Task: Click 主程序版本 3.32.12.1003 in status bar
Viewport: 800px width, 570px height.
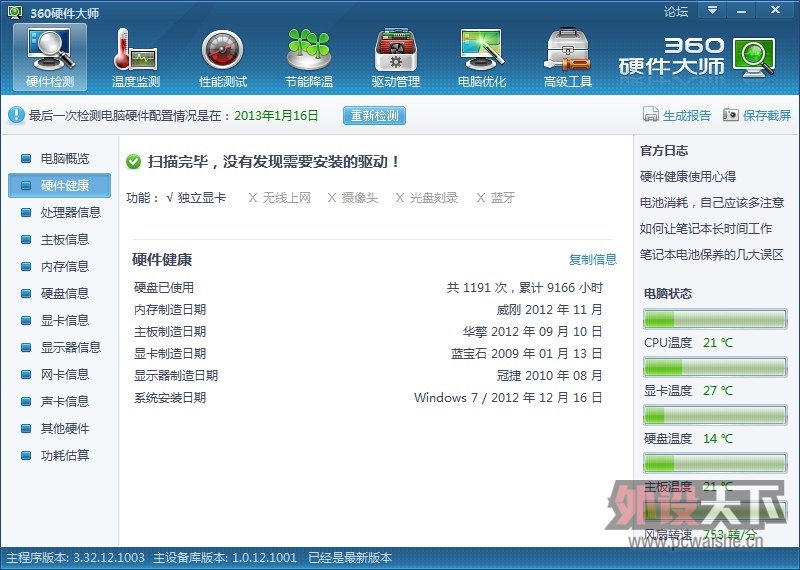Action: [x=76, y=557]
